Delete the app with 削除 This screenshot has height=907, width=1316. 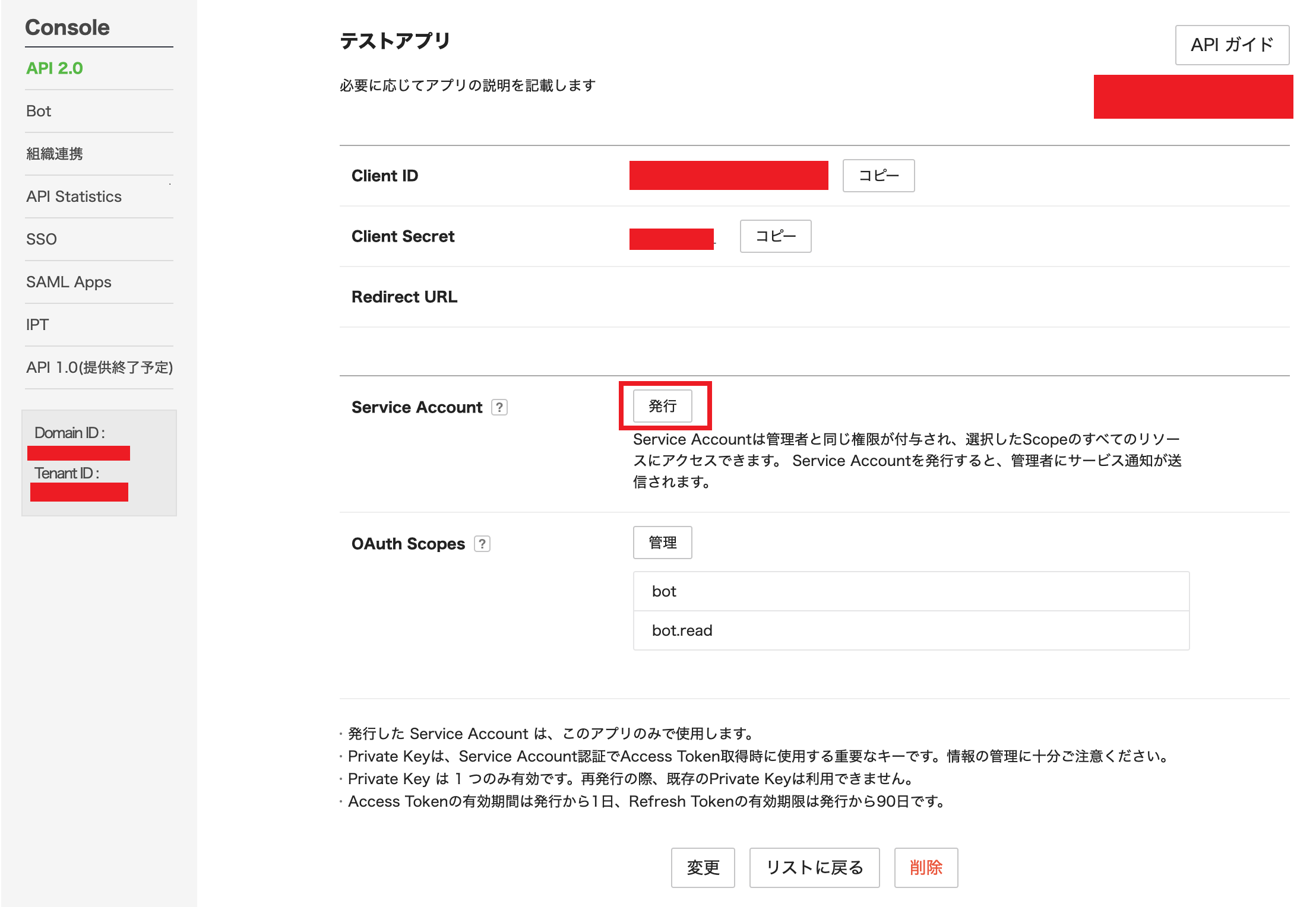point(926,867)
